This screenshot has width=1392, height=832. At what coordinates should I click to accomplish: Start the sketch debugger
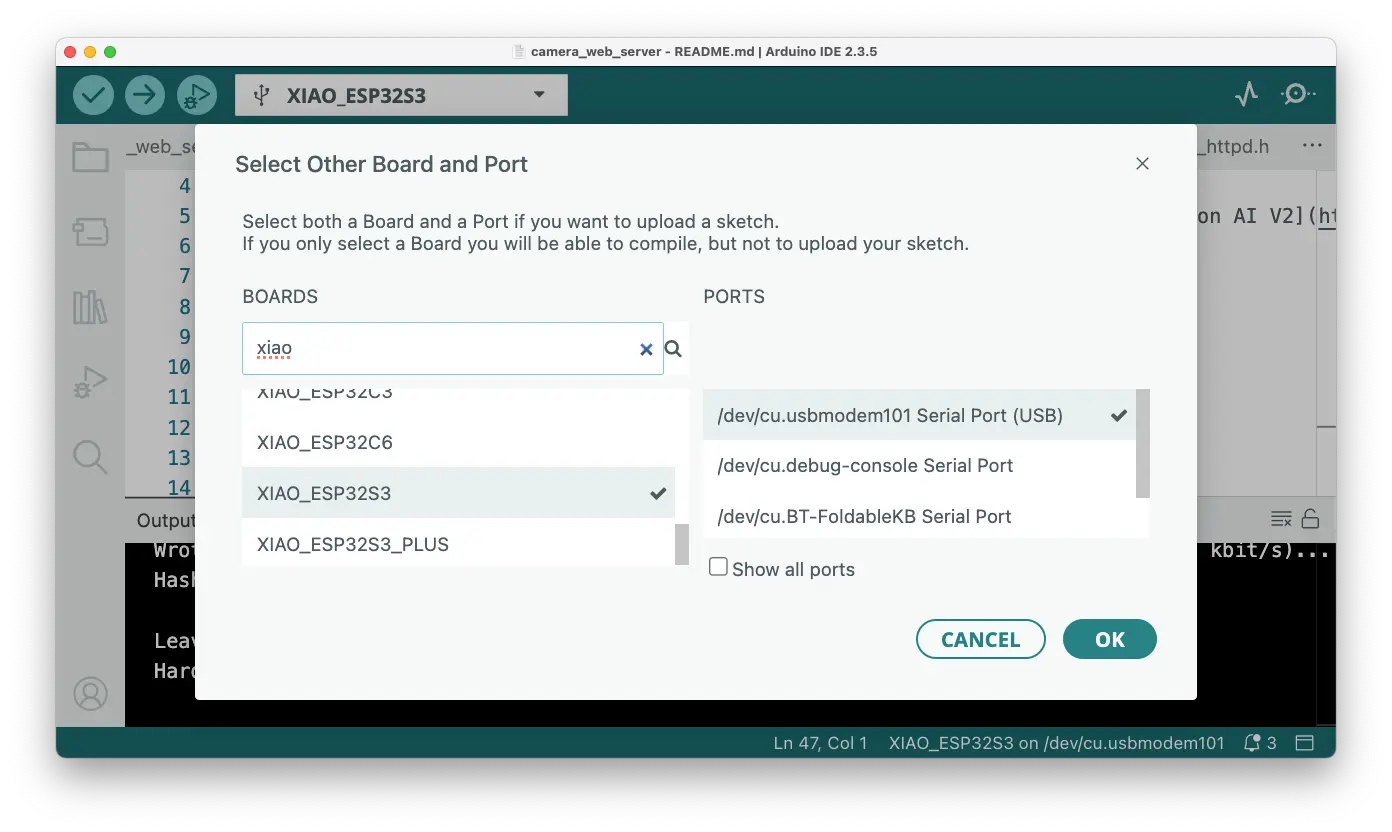coord(197,95)
